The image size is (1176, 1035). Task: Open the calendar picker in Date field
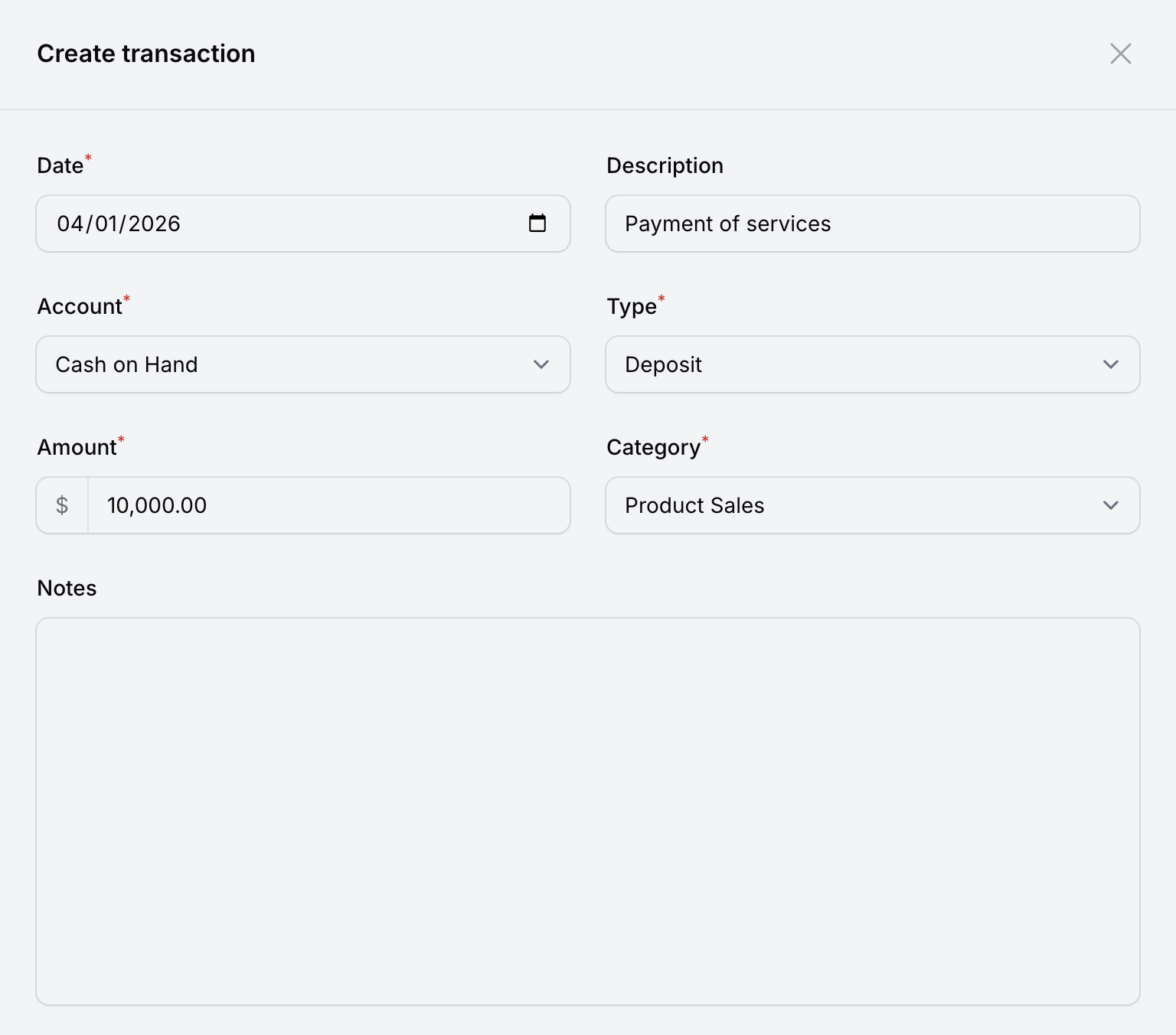pos(537,223)
